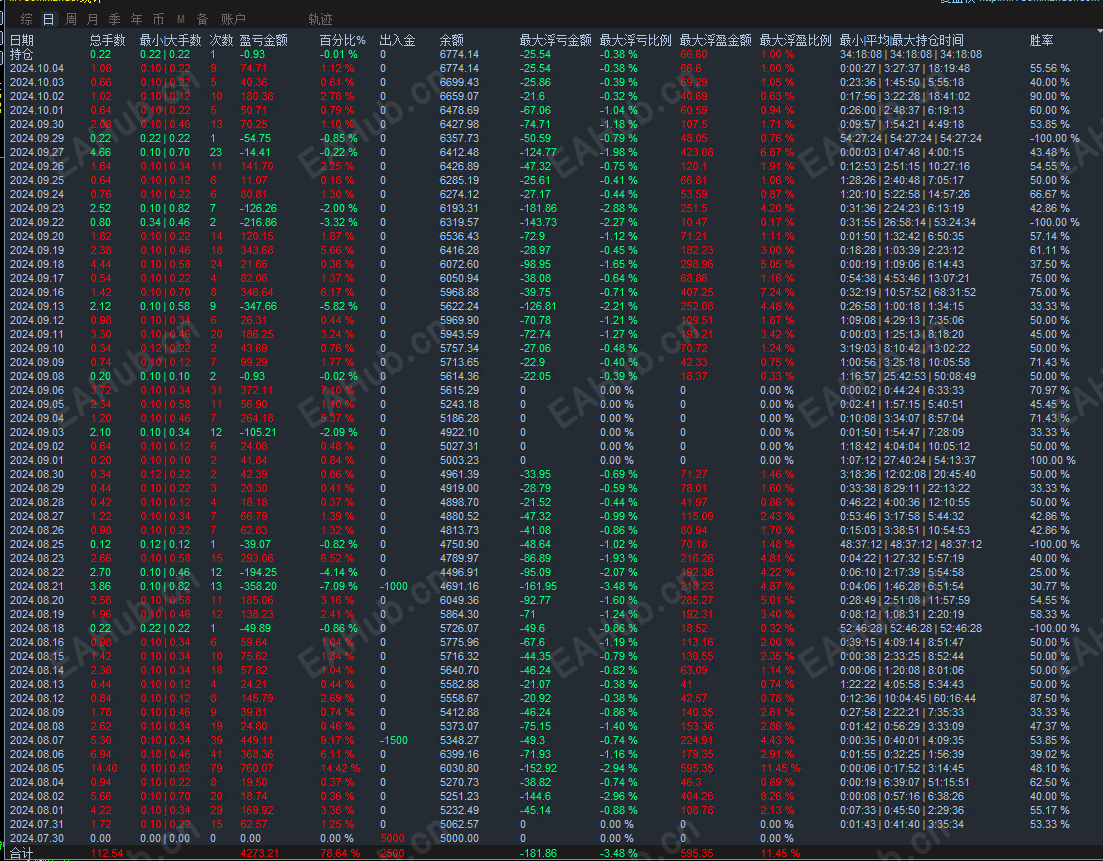Select the 2024.08.05 date row
This screenshot has width=1103, height=861.
[37, 768]
